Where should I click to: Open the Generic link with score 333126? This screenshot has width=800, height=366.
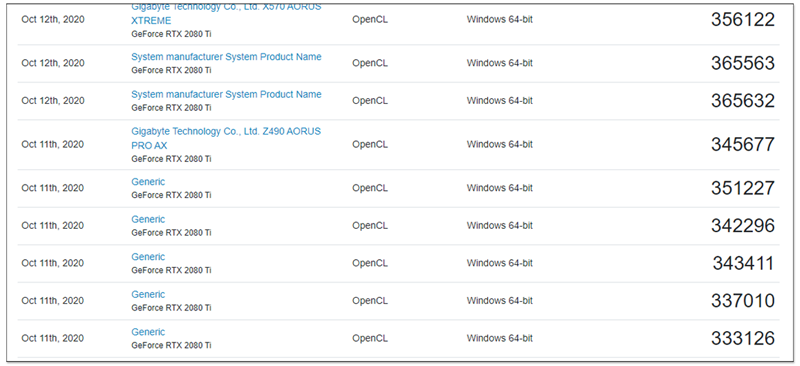(x=148, y=332)
